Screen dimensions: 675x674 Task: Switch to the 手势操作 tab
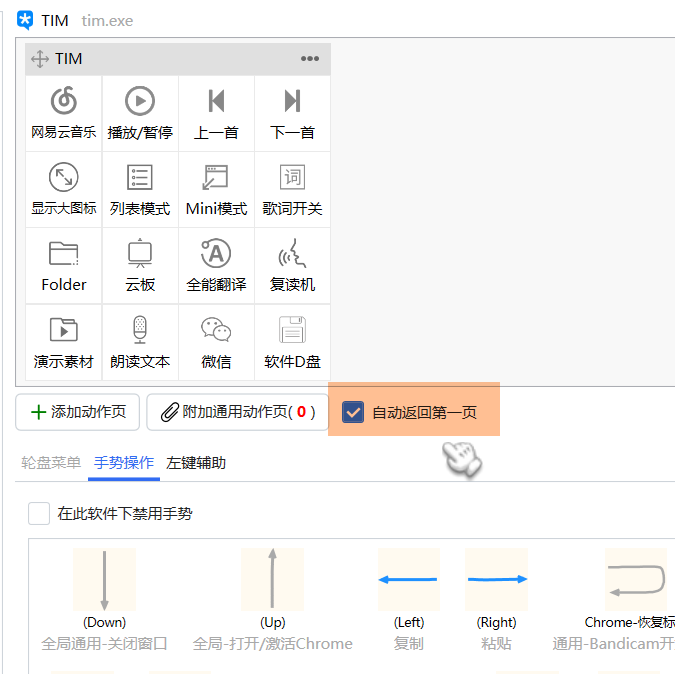[124, 463]
